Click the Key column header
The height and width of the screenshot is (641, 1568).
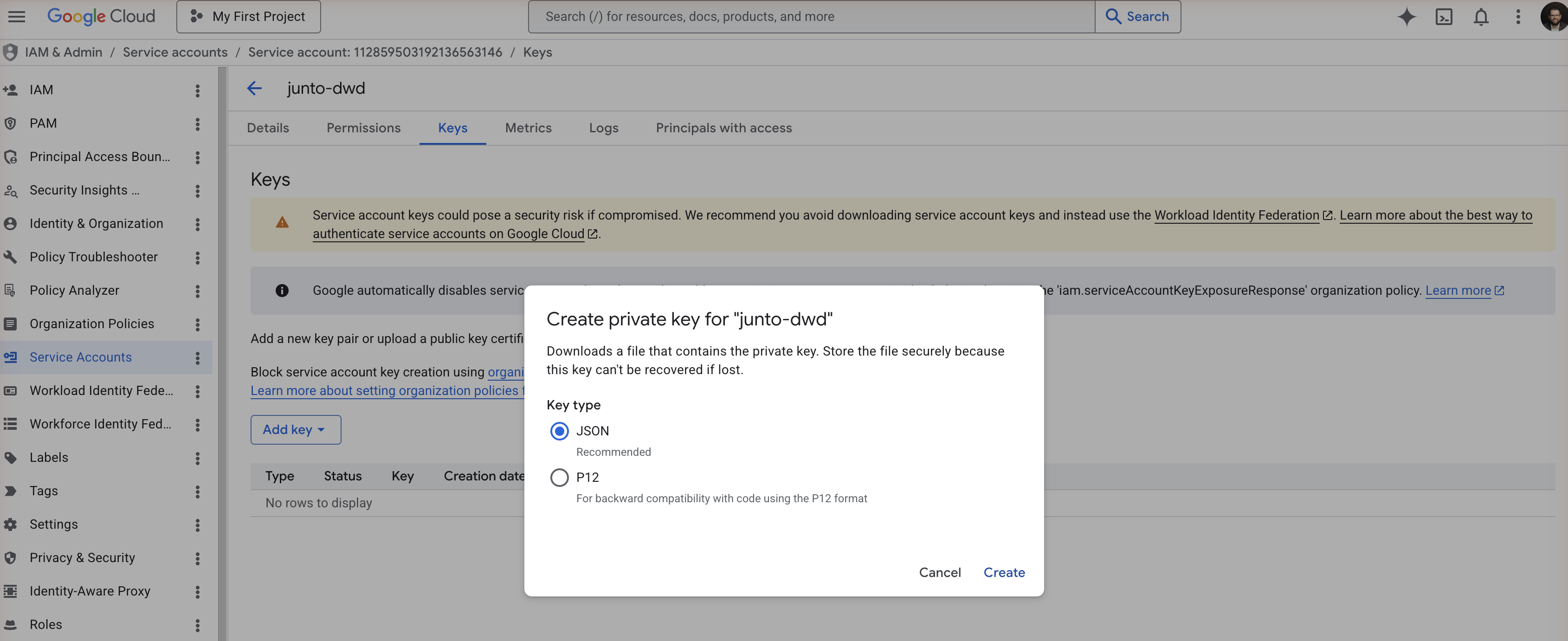(402, 477)
